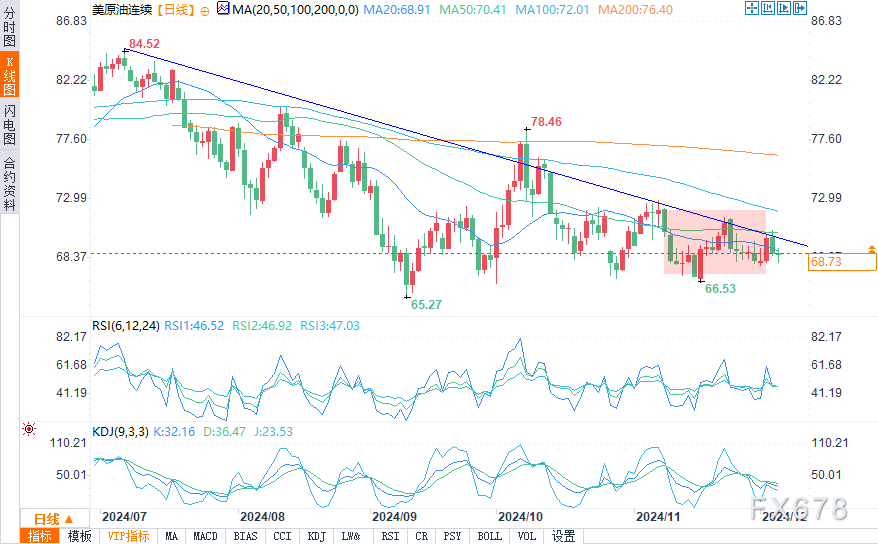Toggle the MACD indicator button

click(205, 536)
